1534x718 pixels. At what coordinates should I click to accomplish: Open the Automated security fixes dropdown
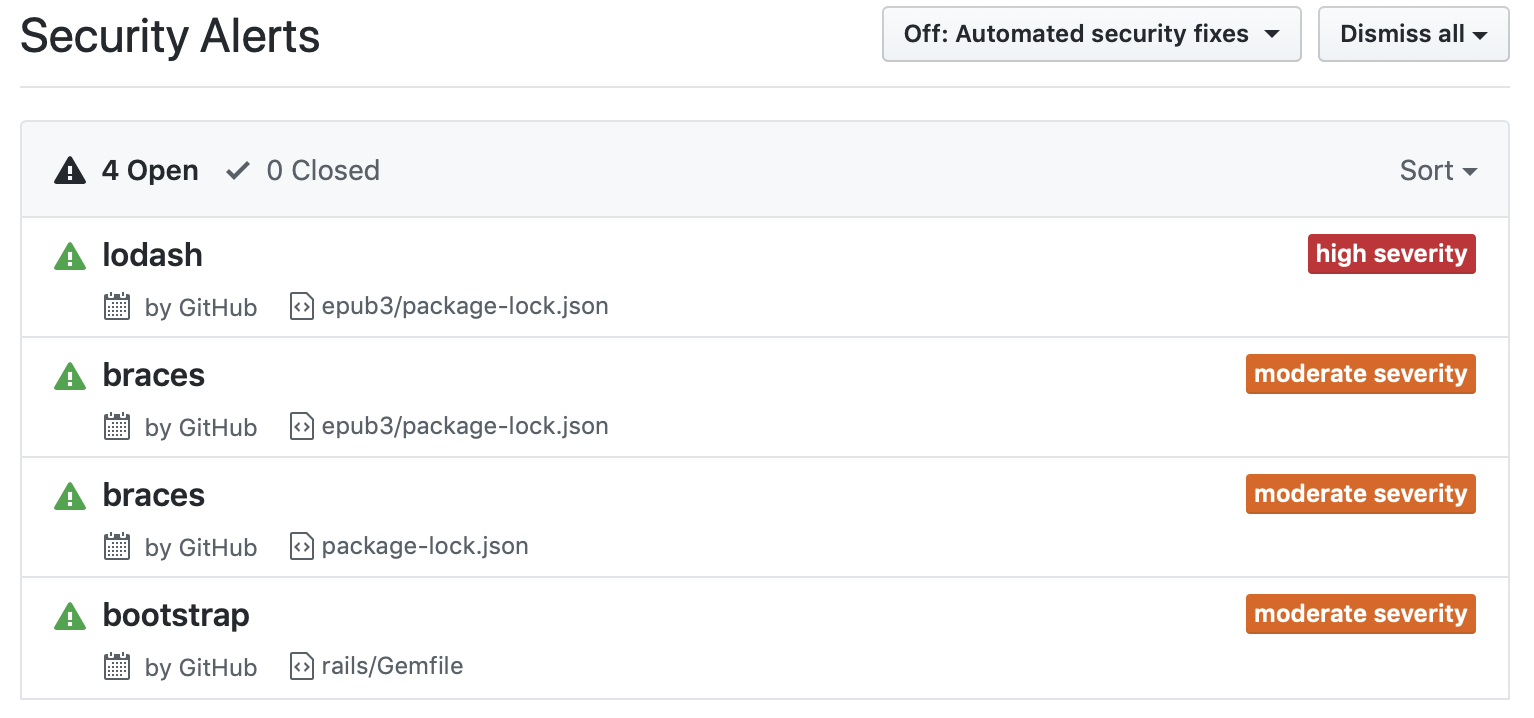1091,34
